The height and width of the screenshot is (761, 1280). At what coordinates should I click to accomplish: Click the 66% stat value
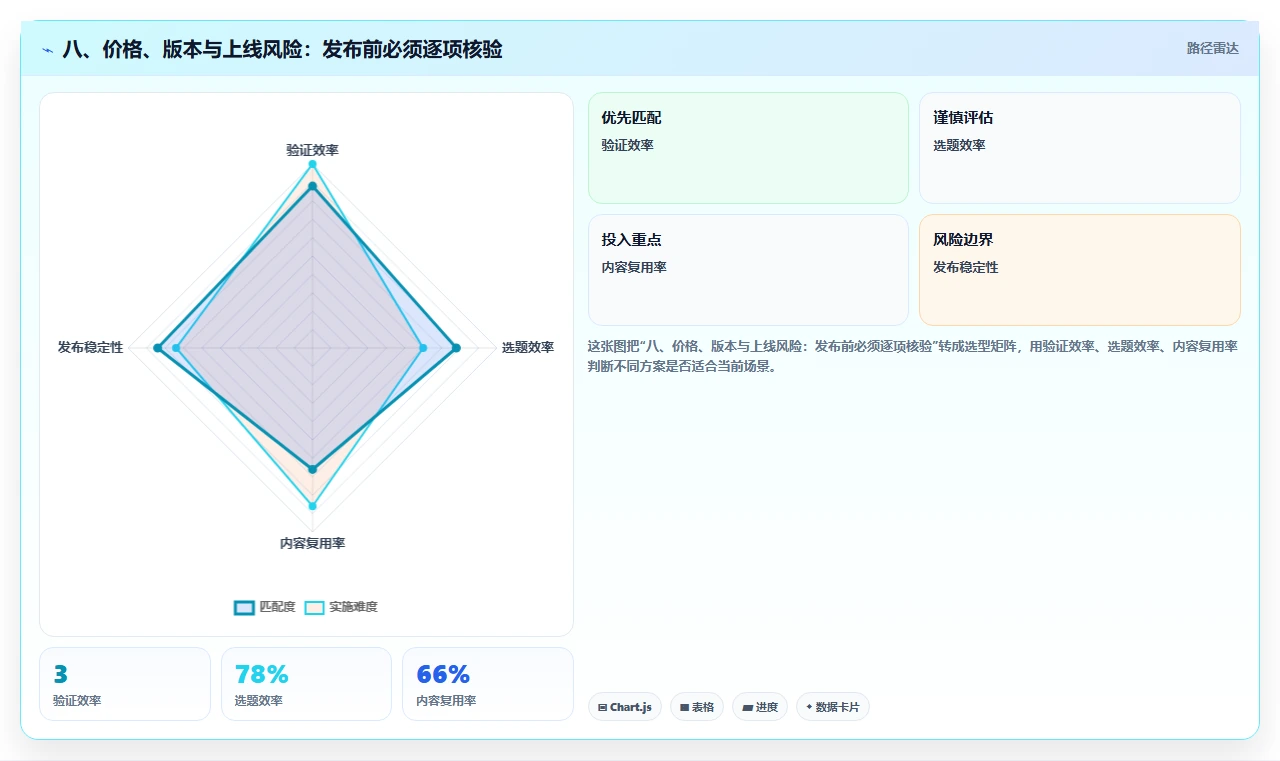[x=443, y=675]
